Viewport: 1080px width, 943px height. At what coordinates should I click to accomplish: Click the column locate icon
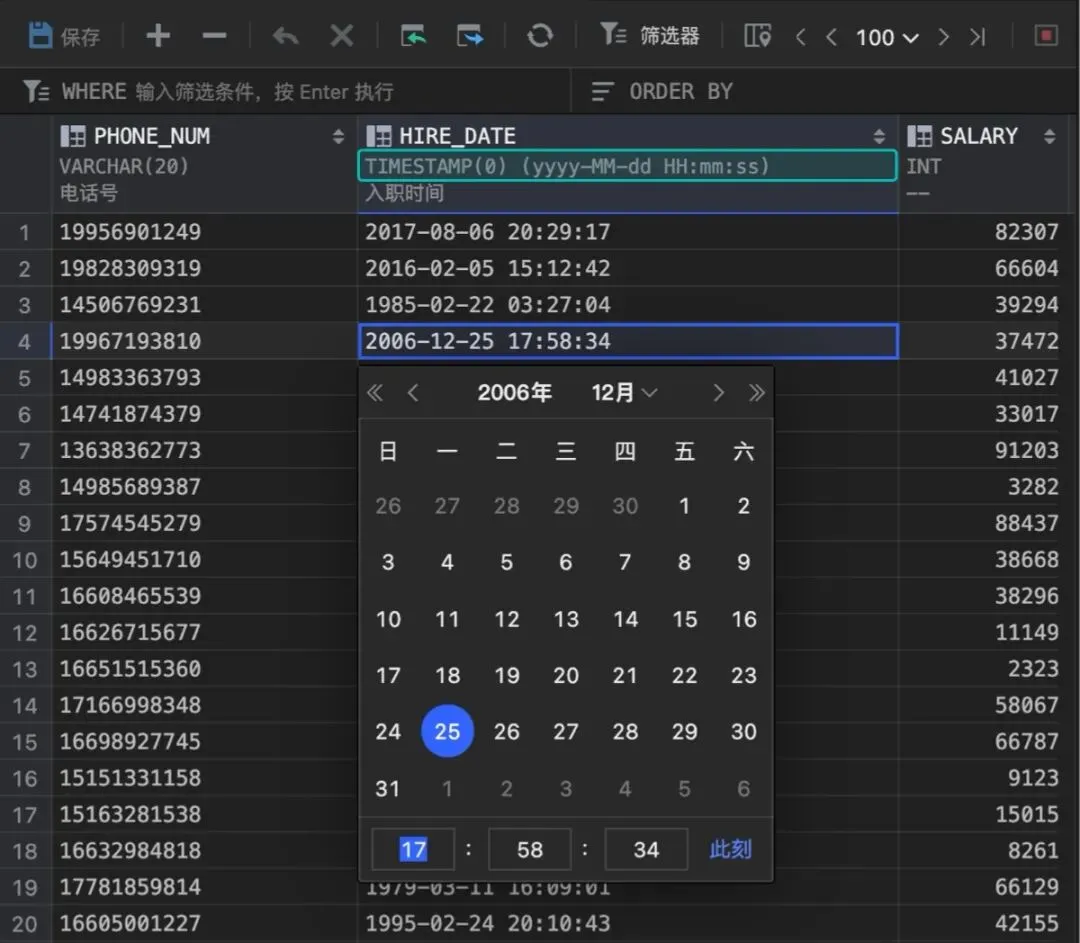coord(757,36)
